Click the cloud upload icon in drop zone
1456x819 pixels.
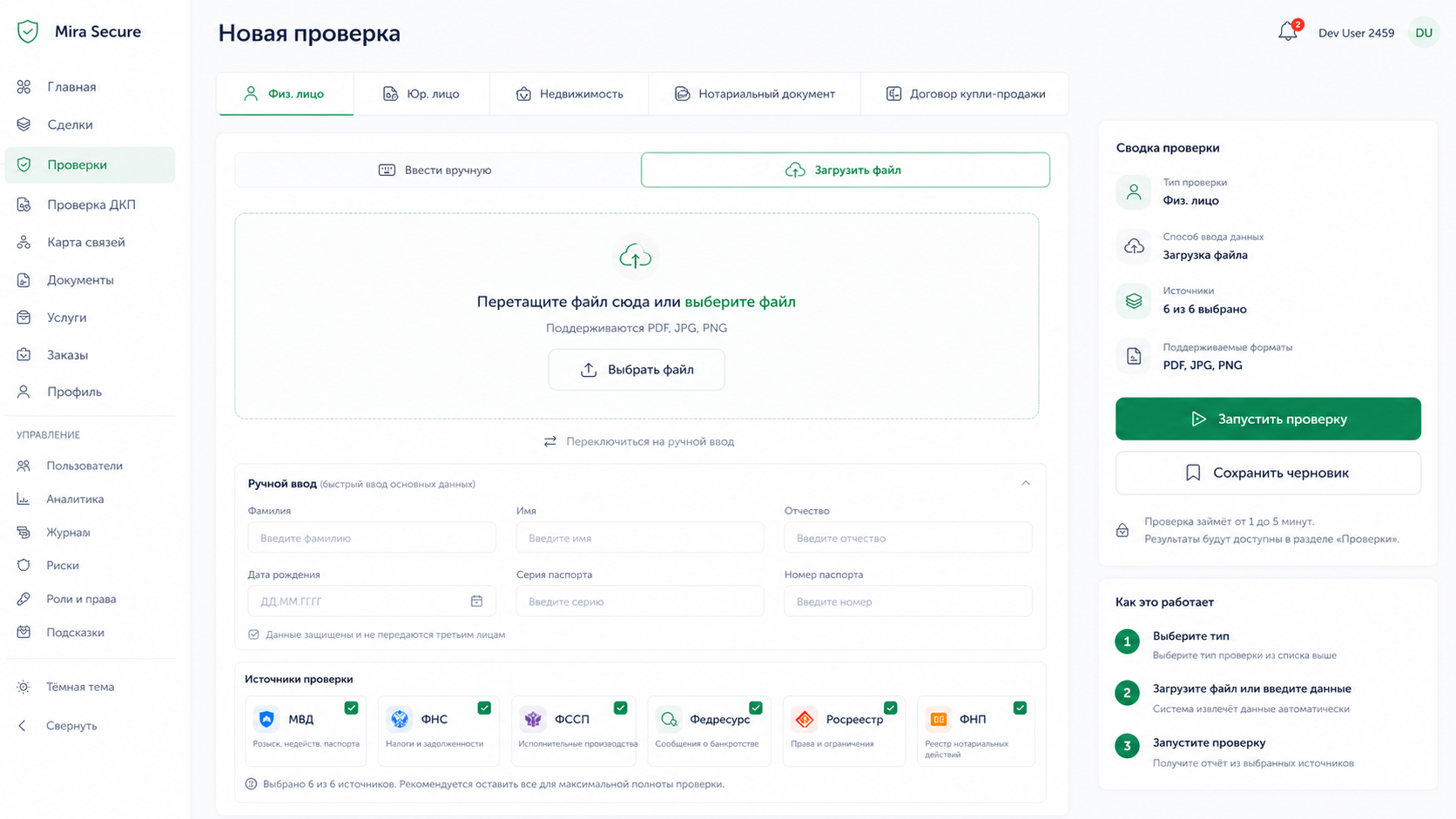[x=636, y=257]
